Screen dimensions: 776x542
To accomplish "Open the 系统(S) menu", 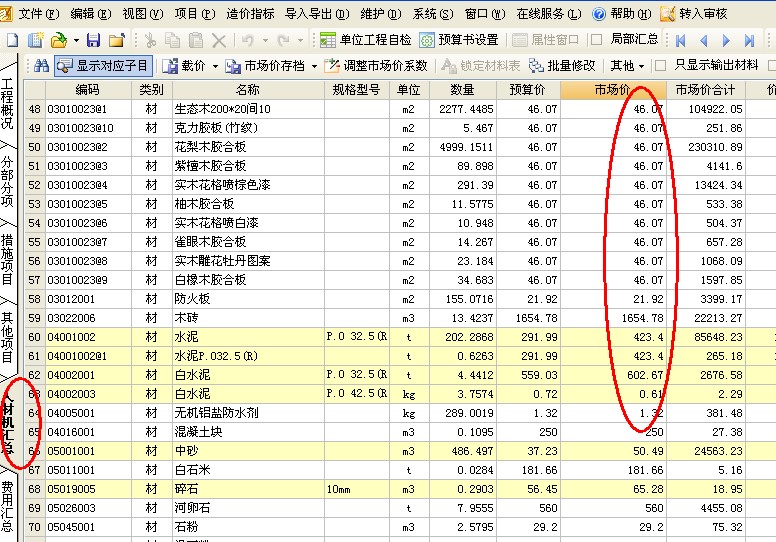I will (433, 14).
